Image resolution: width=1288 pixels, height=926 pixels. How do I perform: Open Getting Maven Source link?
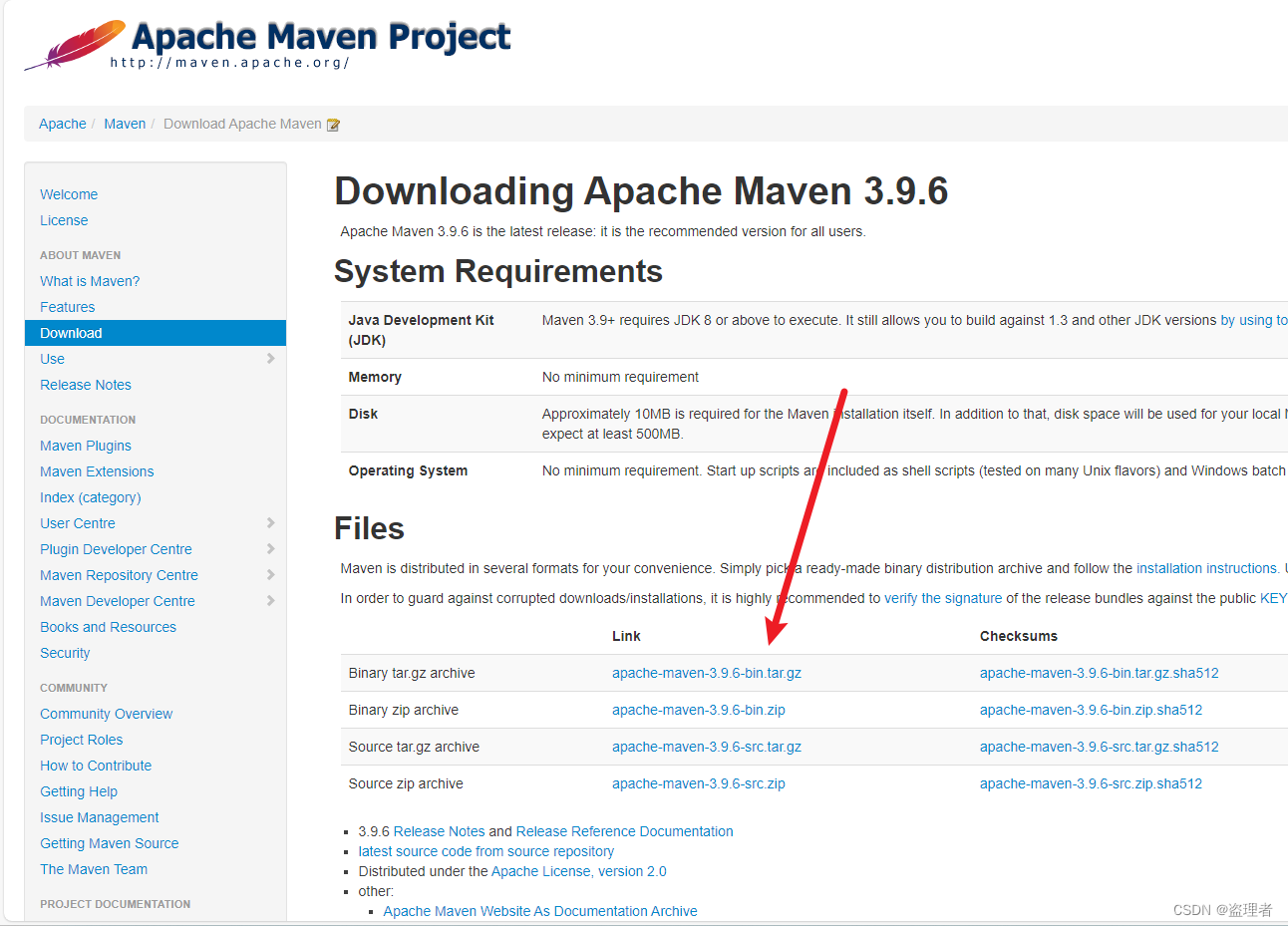point(110,843)
